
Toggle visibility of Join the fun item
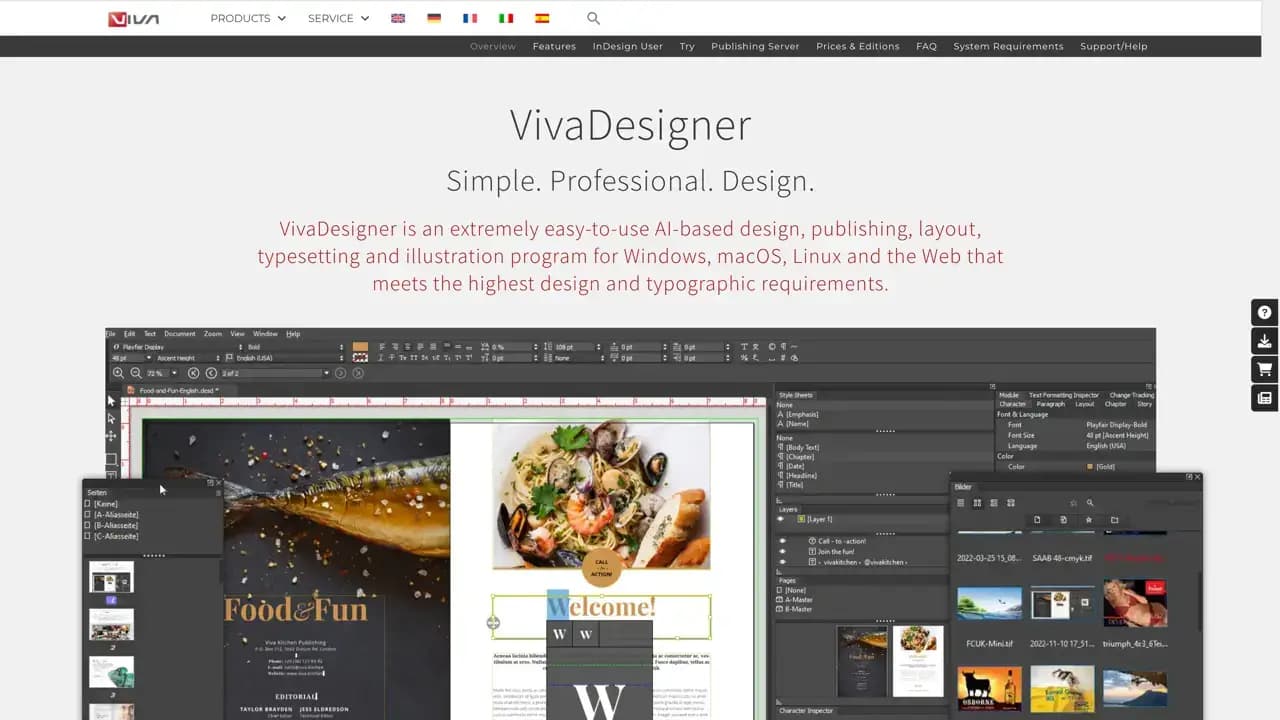click(x=783, y=551)
